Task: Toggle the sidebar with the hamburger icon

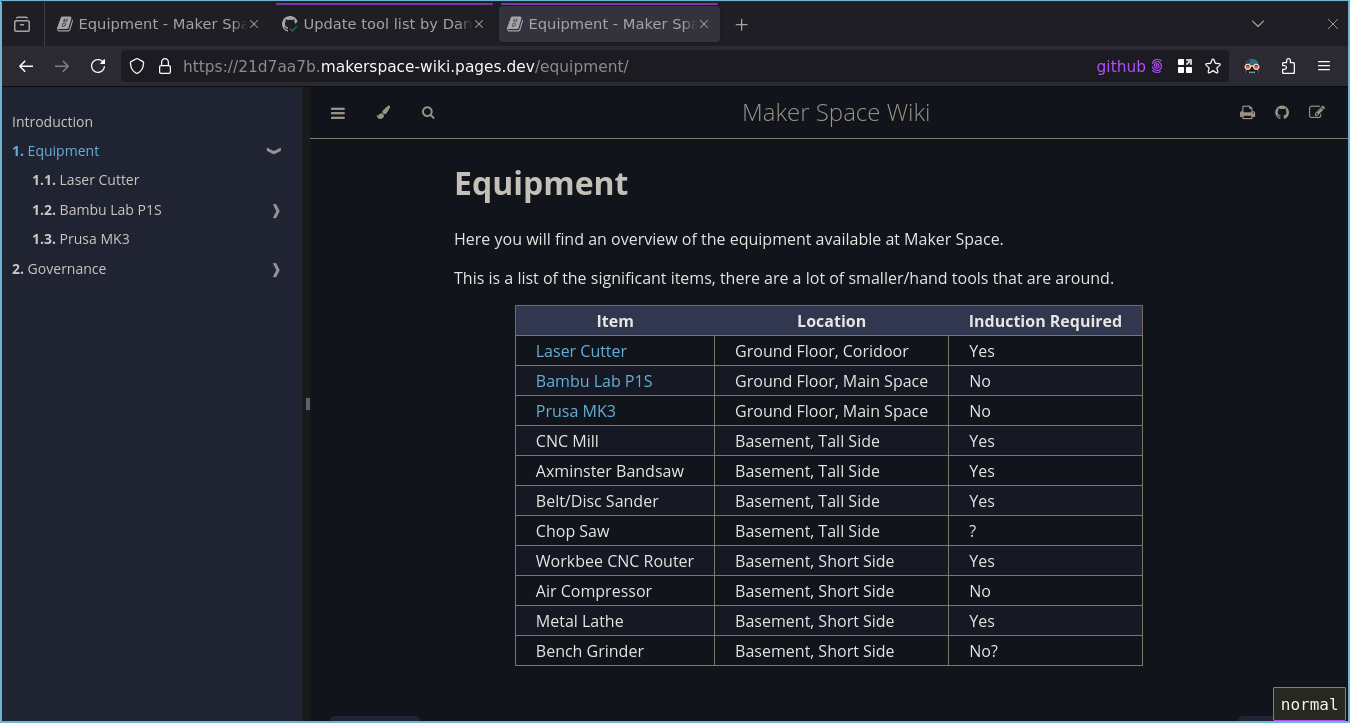Action: (x=338, y=113)
